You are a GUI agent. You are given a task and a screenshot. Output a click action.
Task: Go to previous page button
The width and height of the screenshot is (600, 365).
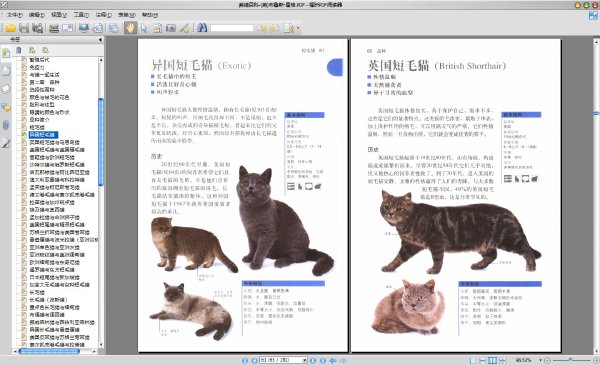[x=254, y=360]
